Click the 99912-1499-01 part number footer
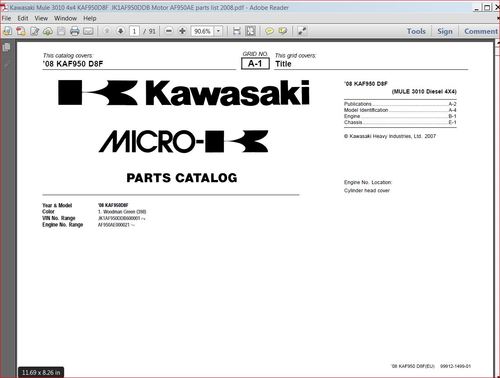This screenshot has width=500, height=378. click(455, 366)
